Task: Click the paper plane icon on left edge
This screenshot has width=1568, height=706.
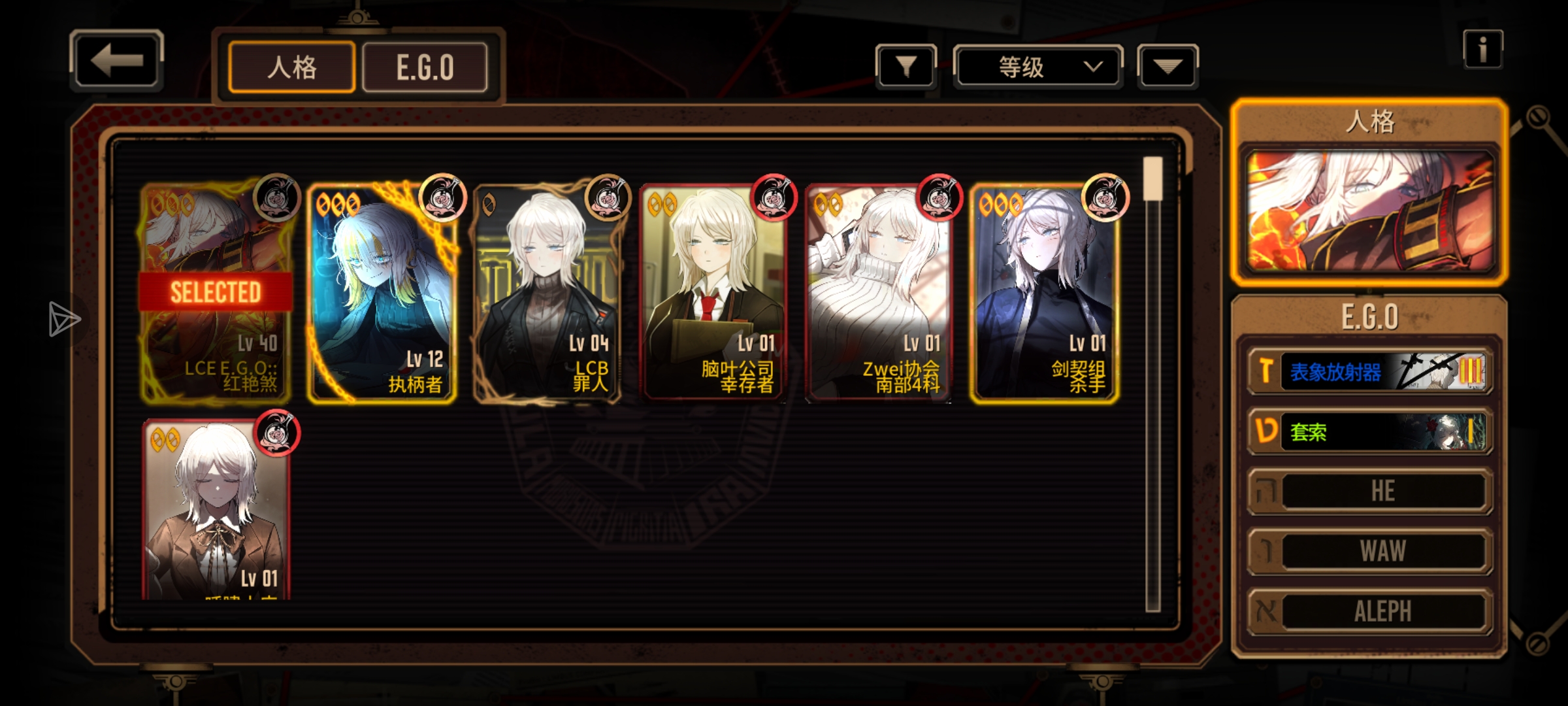Action: [64, 320]
